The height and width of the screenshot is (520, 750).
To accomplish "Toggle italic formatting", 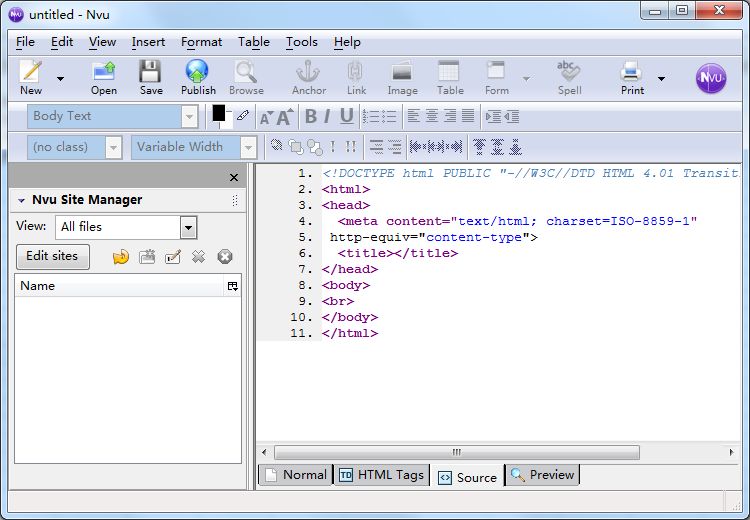I will pyautogui.click(x=327, y=116).
